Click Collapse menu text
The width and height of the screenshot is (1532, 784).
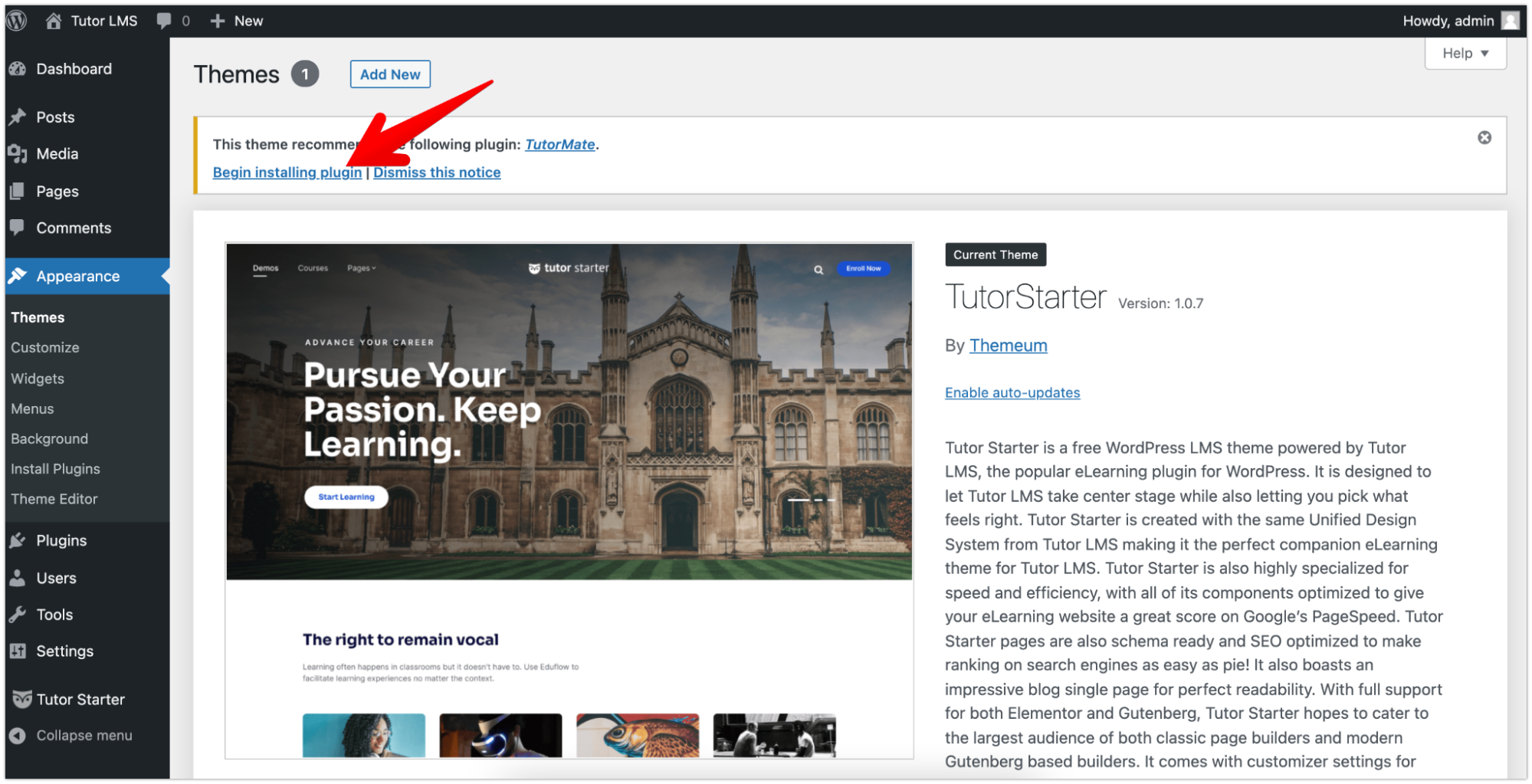pos(84,735)
